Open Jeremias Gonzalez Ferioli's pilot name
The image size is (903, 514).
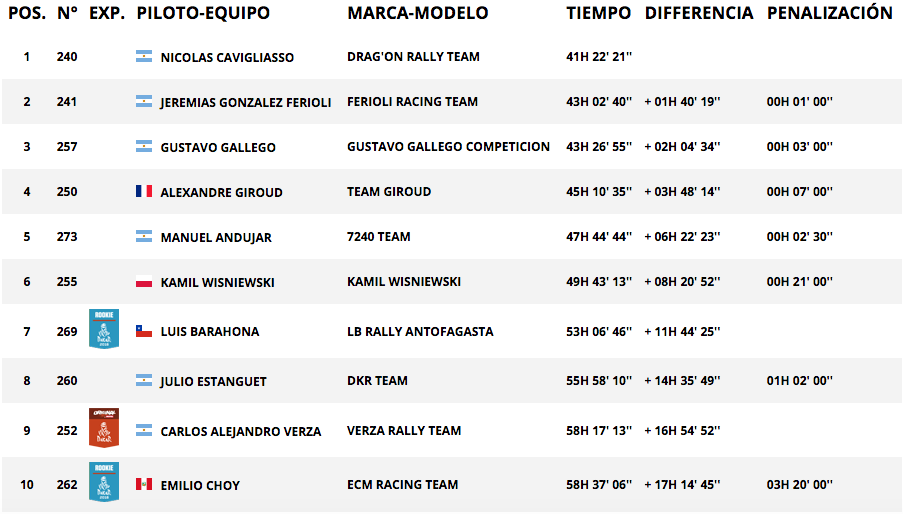pyautogui.click(x=245, y=102)
